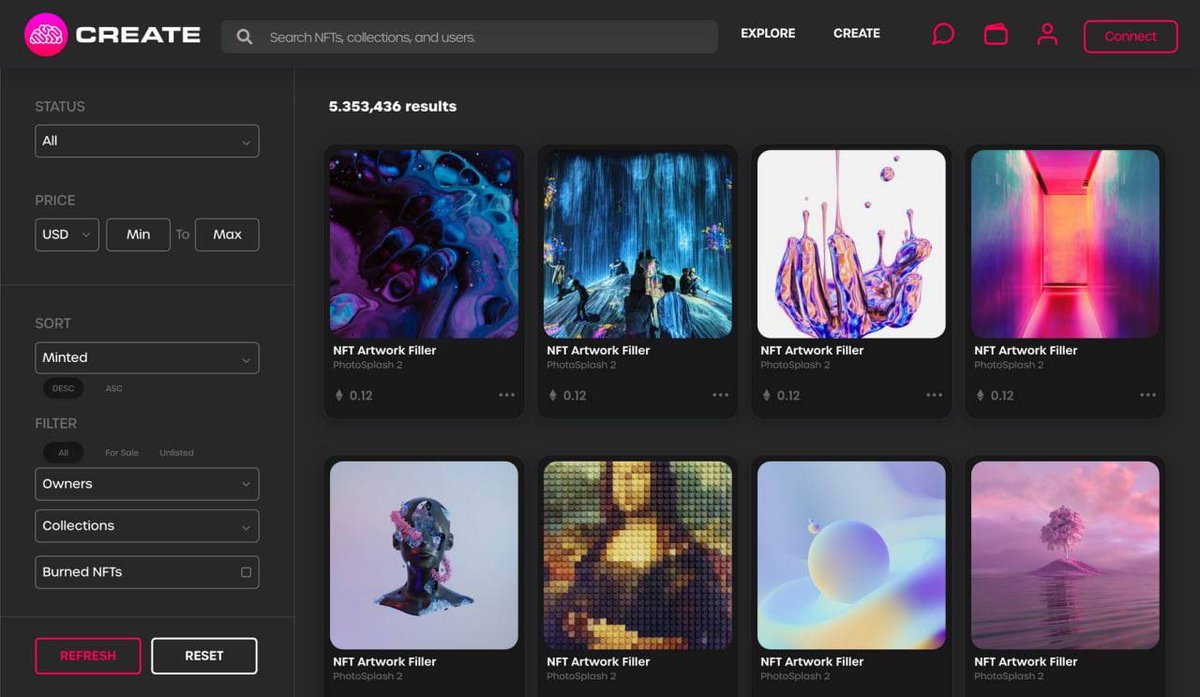Open the chat messages icon
Image resolution: width=1200 pixels, height=697 pixels.
[942, 35]
